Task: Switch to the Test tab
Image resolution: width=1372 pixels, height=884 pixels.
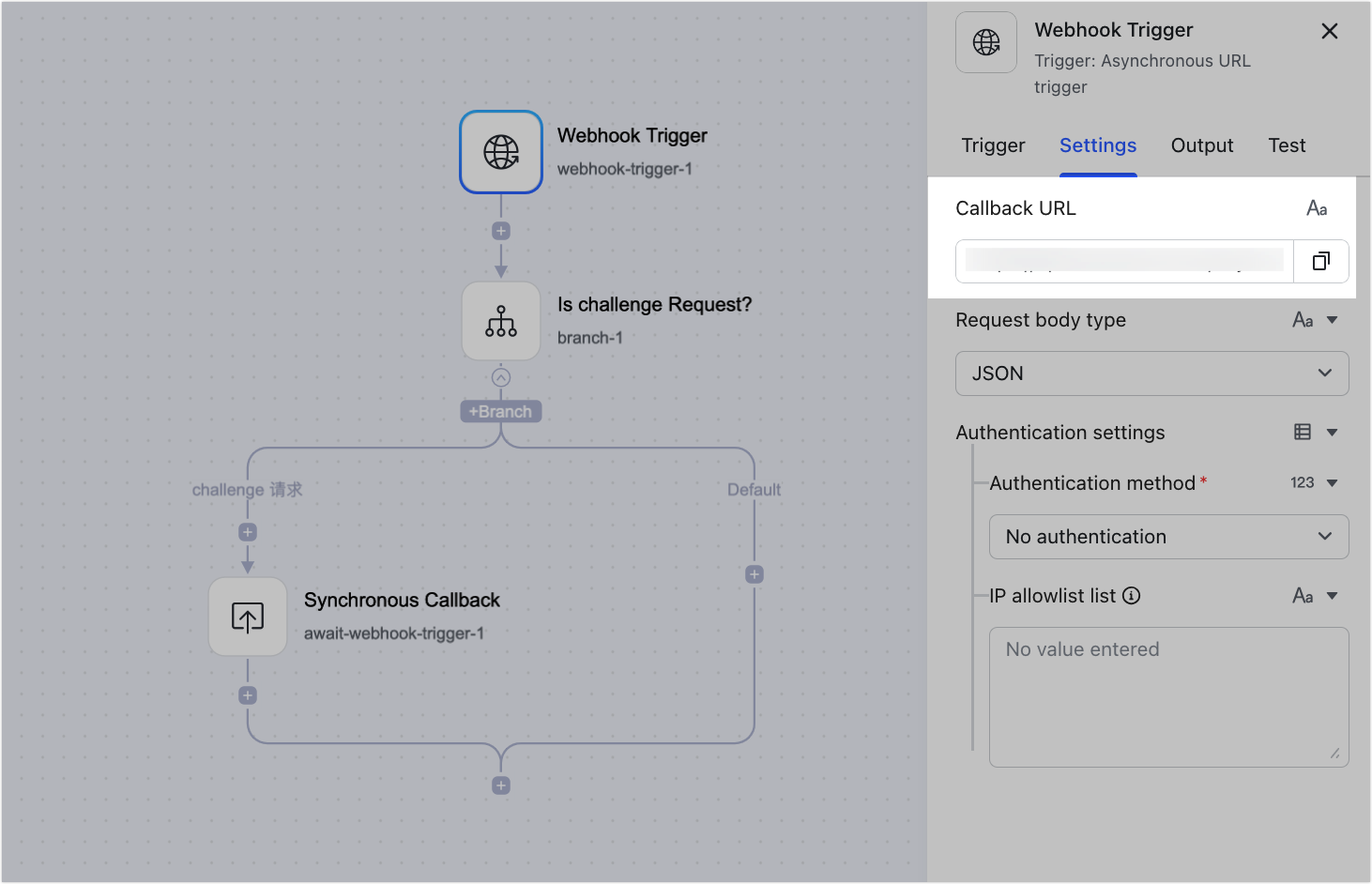Action: pos(1287,145)
